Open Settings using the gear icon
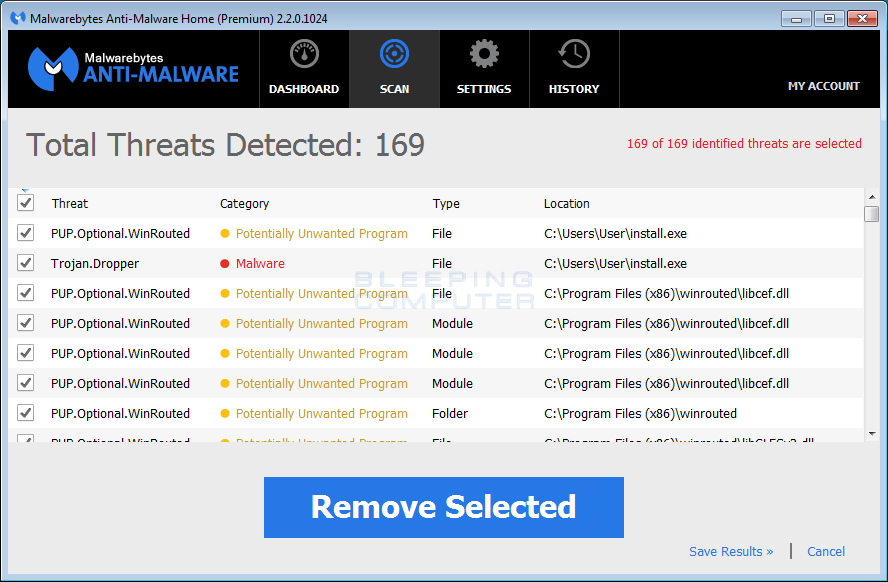888x582 pixels. (x=483, y=53)
